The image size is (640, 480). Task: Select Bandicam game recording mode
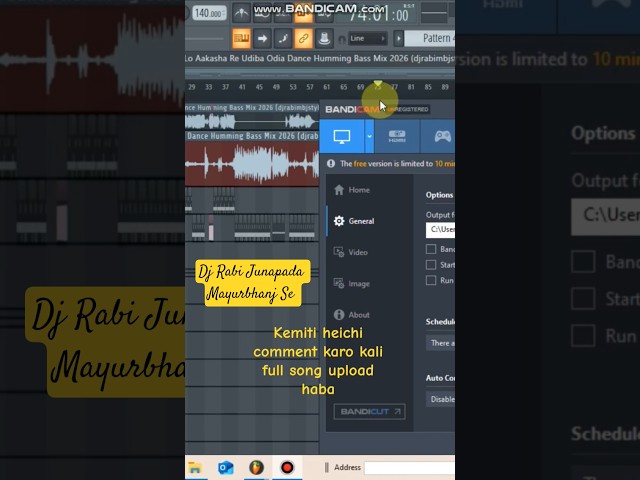pos(442,136)
